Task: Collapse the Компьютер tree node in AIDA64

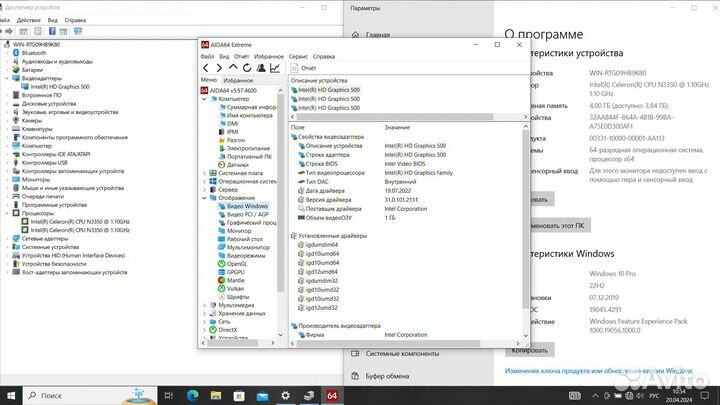Action: (x=204, y=99)
